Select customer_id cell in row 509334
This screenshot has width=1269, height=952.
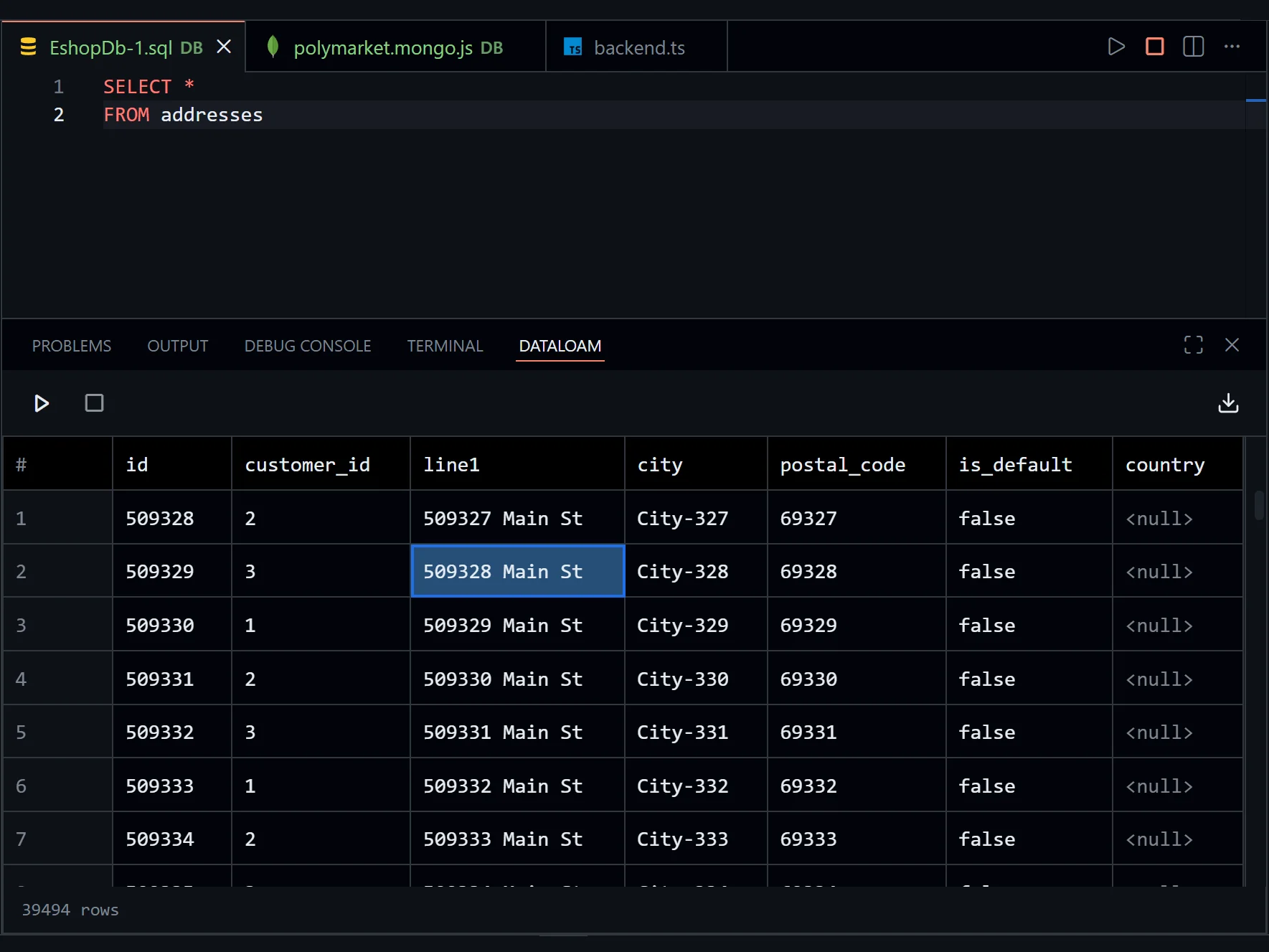click(321, 839)
